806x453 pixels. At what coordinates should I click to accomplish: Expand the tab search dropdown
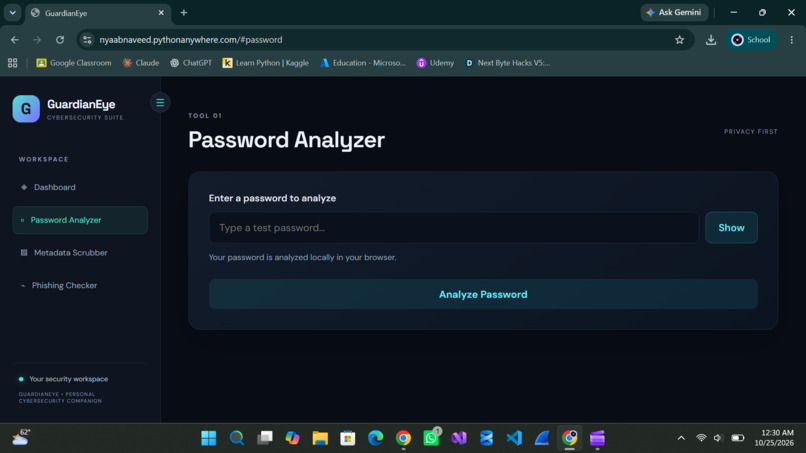pos(12,13)
